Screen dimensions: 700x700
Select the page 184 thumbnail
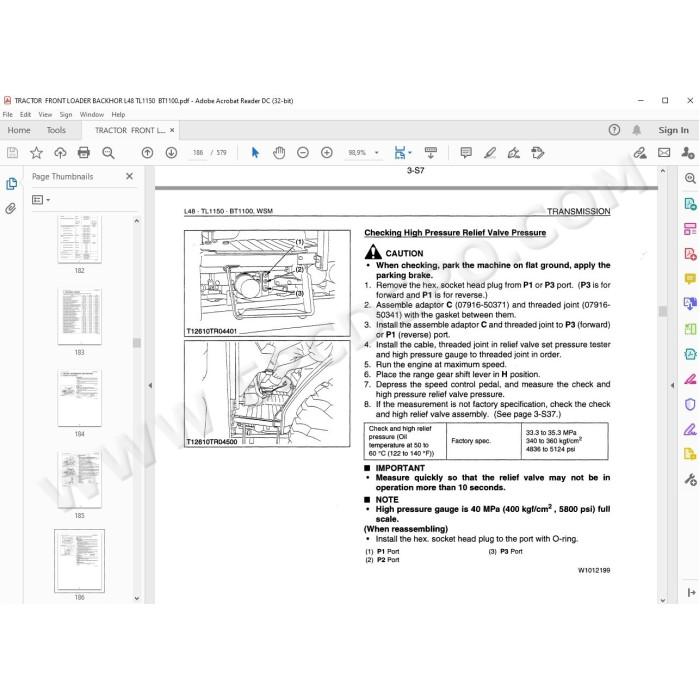click(x=79, y=398)
